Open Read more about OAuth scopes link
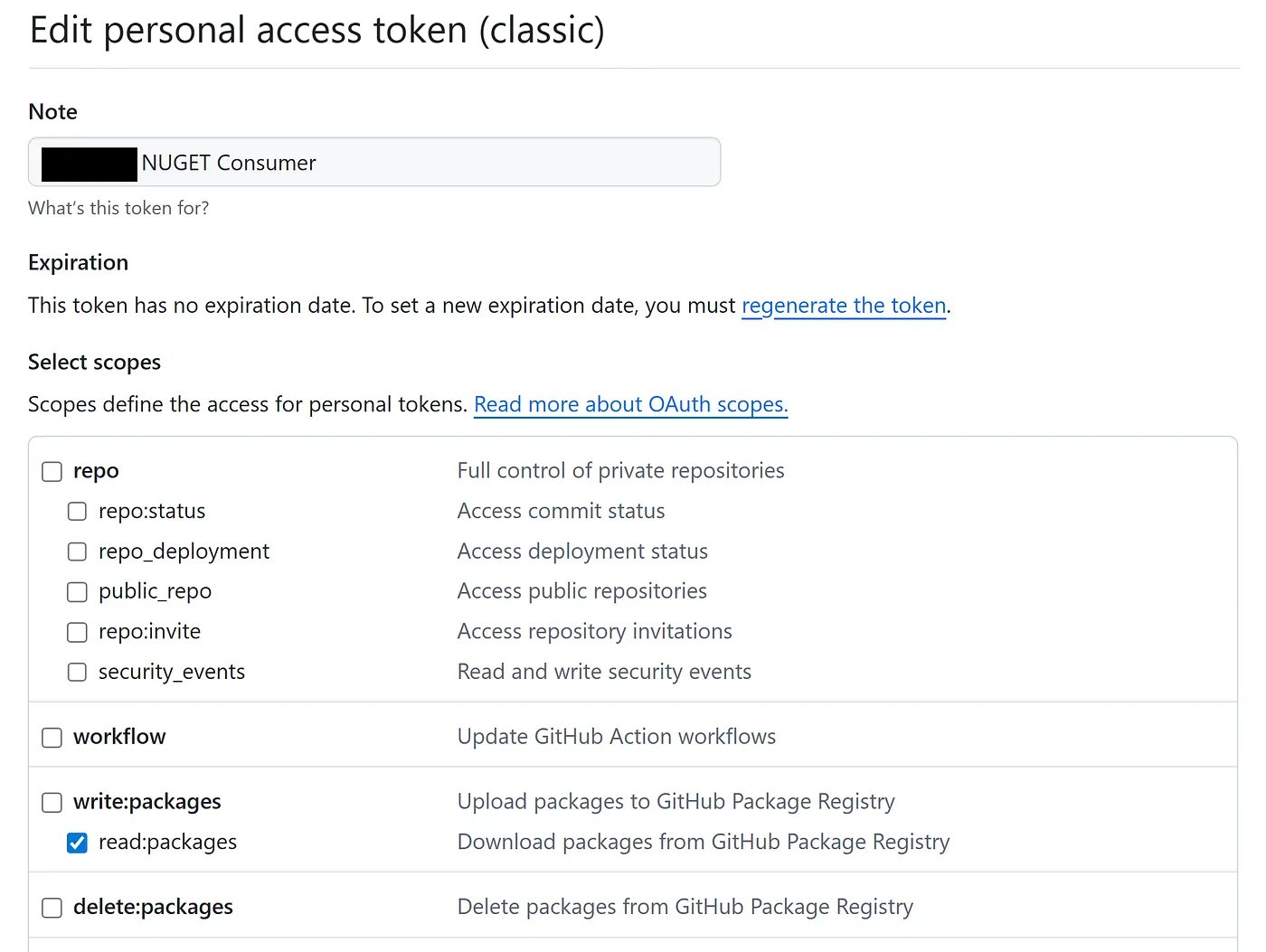This screenshot has height=952, width=1266. (630, 404)
